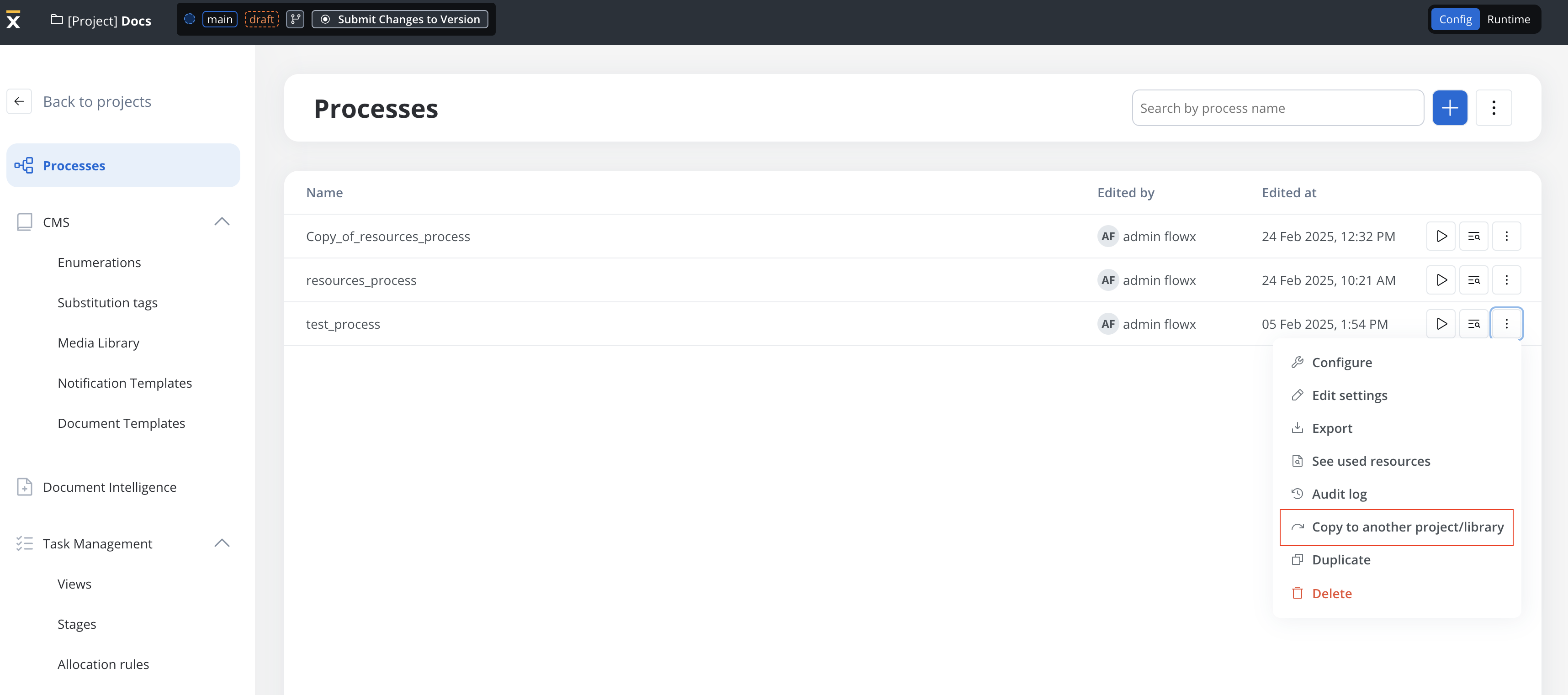
Task: View instances list for Copy_of_resources_process
Action: pyautogui.click(x=1473, y=236)
